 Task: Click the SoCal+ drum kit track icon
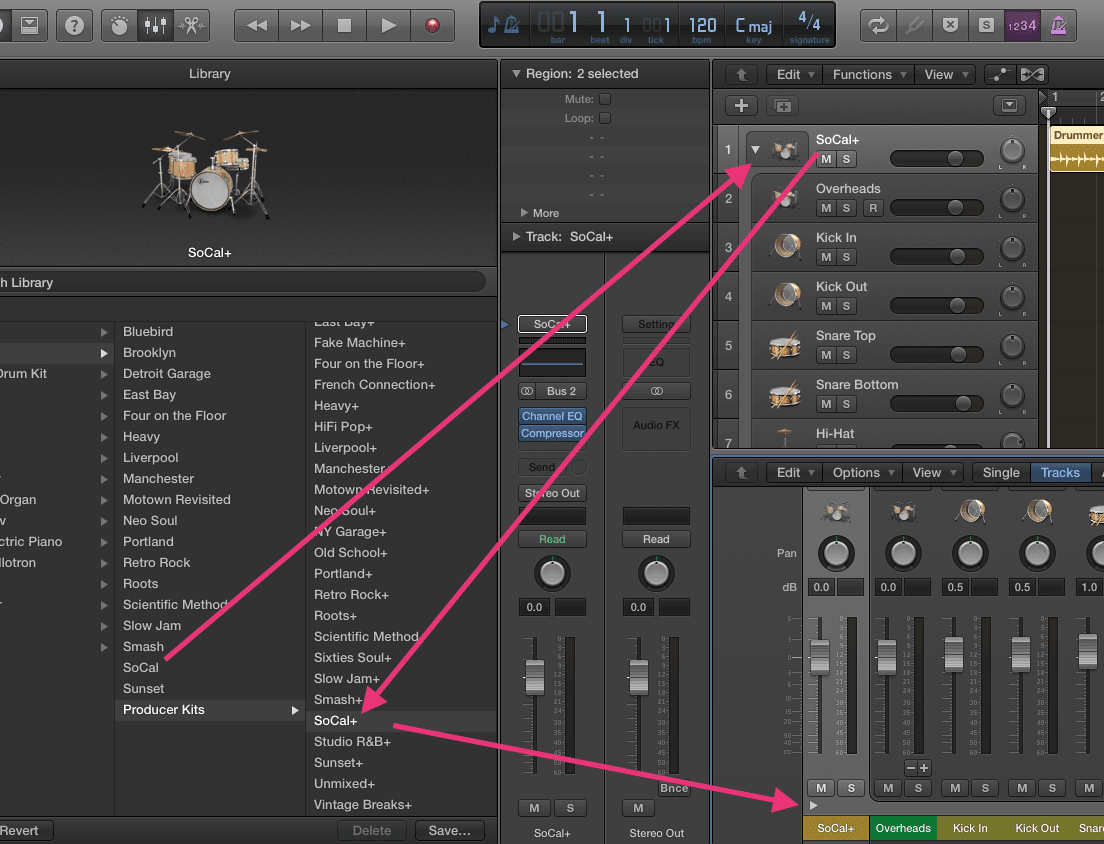[x=784, y=150]
